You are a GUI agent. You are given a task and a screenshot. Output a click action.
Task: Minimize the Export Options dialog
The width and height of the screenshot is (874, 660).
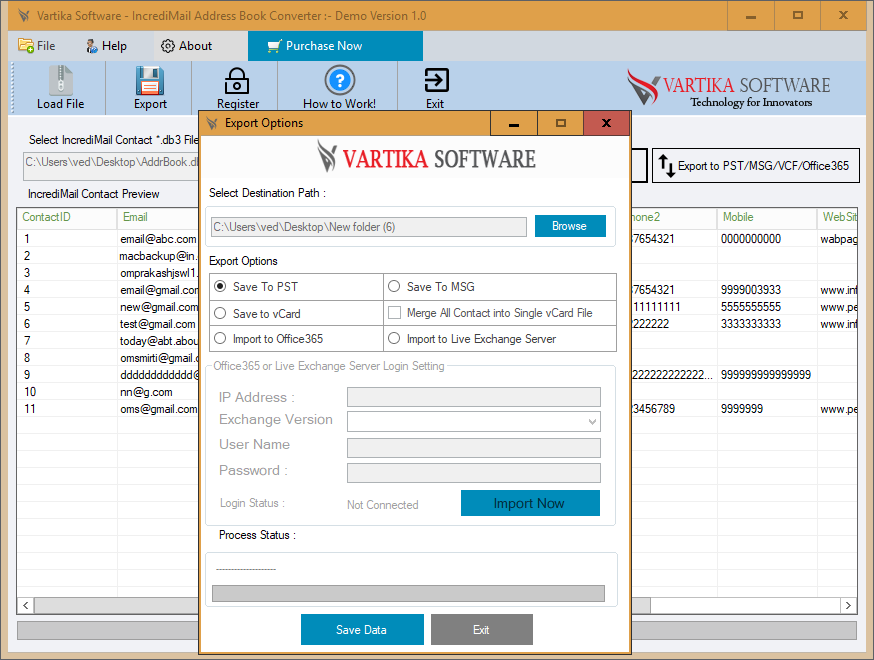click(x=514, y=123)
